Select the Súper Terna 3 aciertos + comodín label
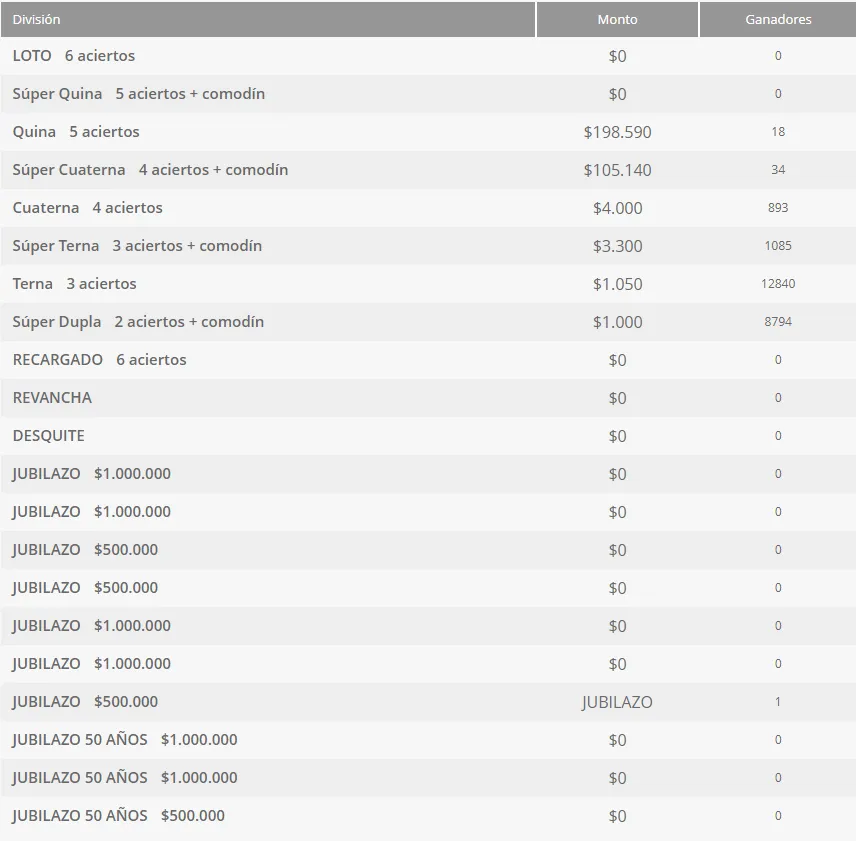This screenshot has height=841, width=856. (x=137, y=246)
